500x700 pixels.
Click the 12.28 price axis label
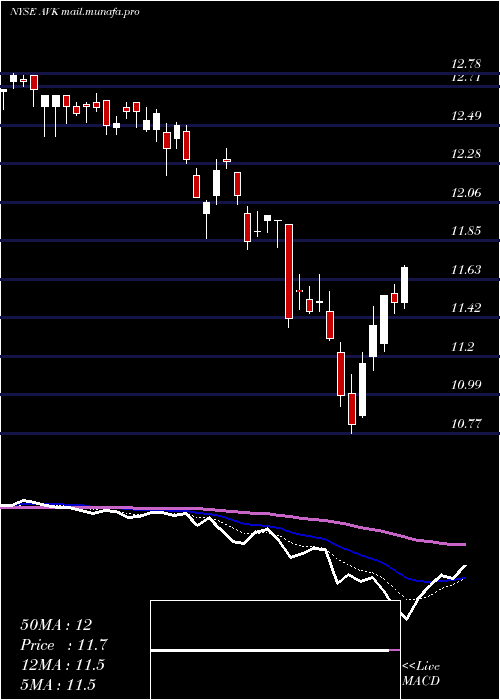(x=466, y=154)
